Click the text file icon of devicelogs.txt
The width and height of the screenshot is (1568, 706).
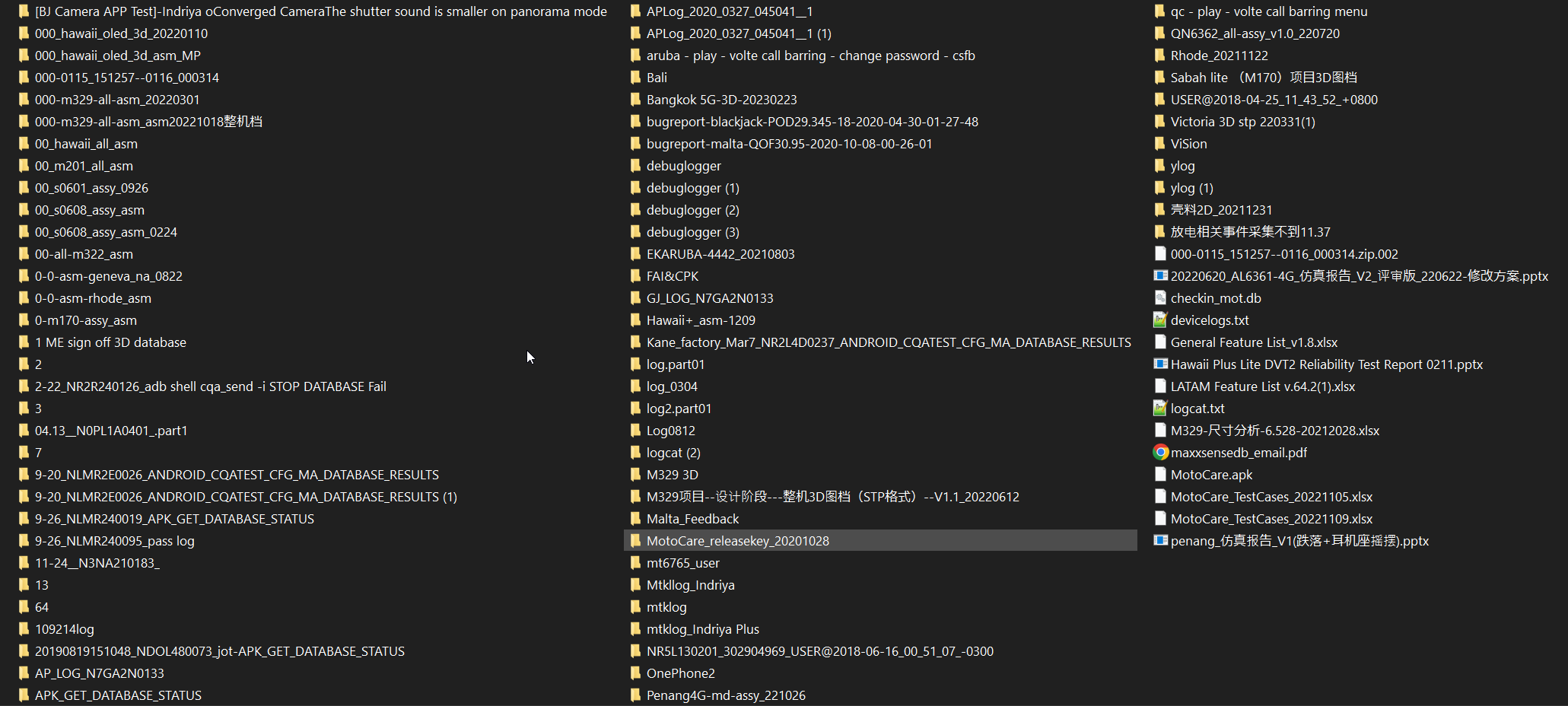click(1160, 320)
